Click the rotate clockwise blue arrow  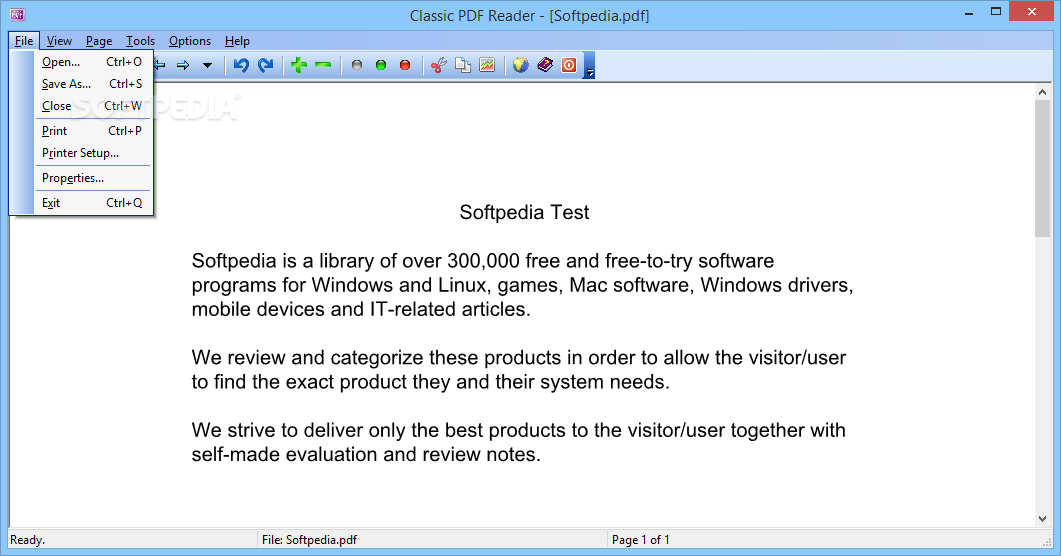265,65
